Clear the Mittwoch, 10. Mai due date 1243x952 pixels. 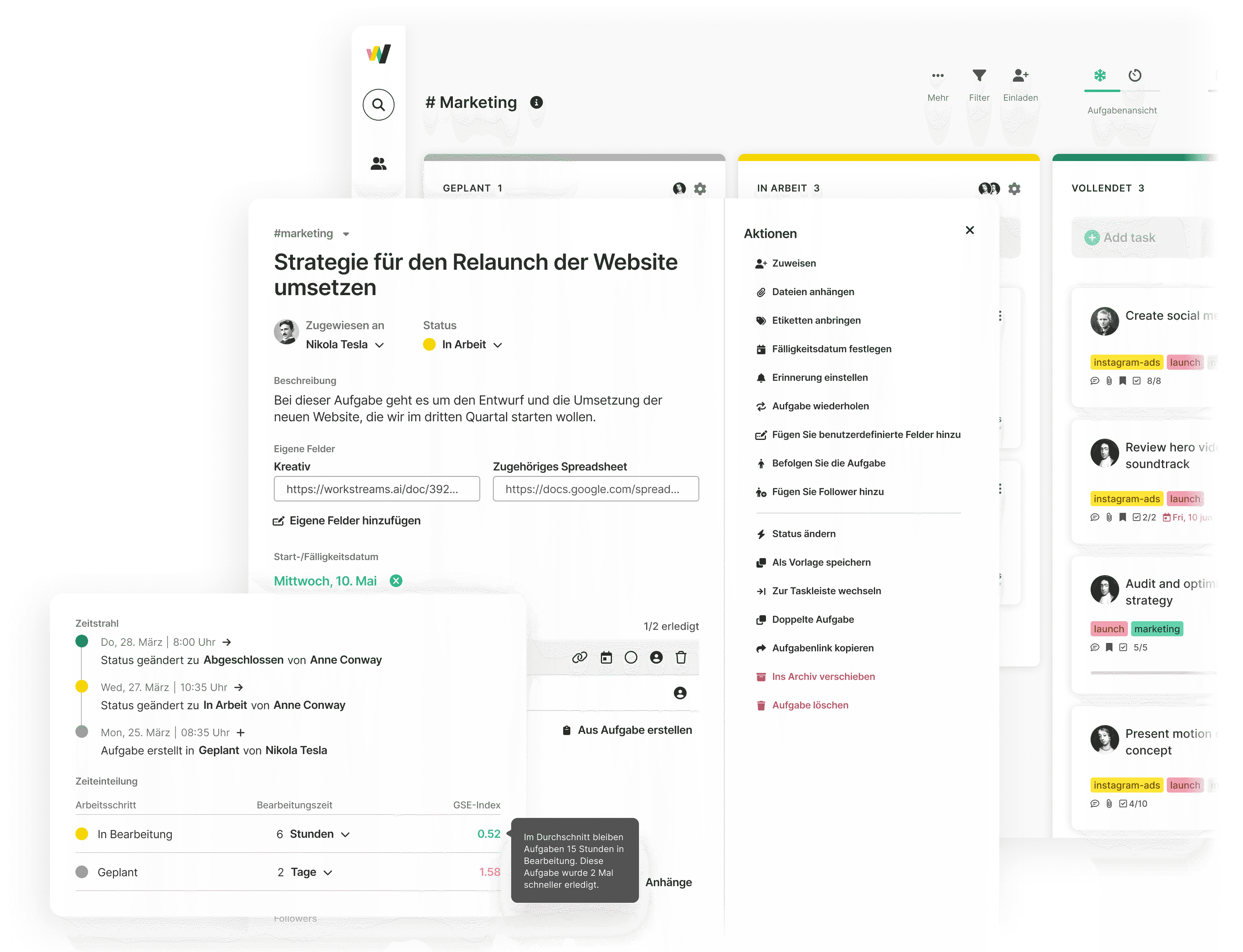click(x=396, y=581)
